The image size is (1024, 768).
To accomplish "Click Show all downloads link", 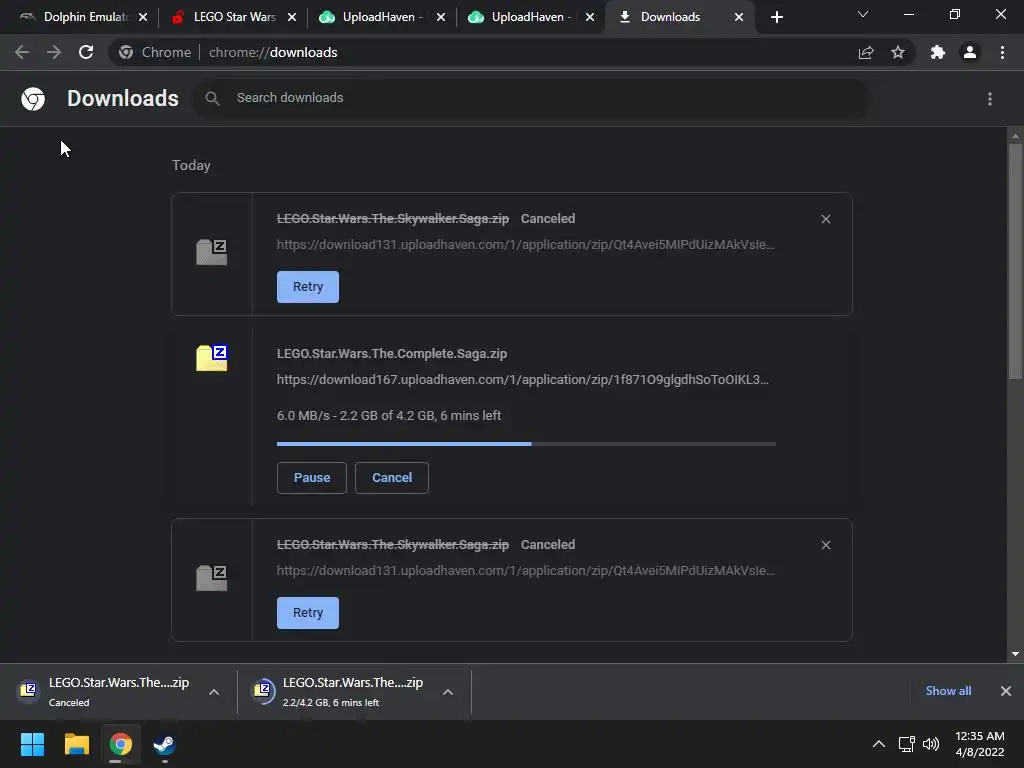I will [x=948, y=691].
